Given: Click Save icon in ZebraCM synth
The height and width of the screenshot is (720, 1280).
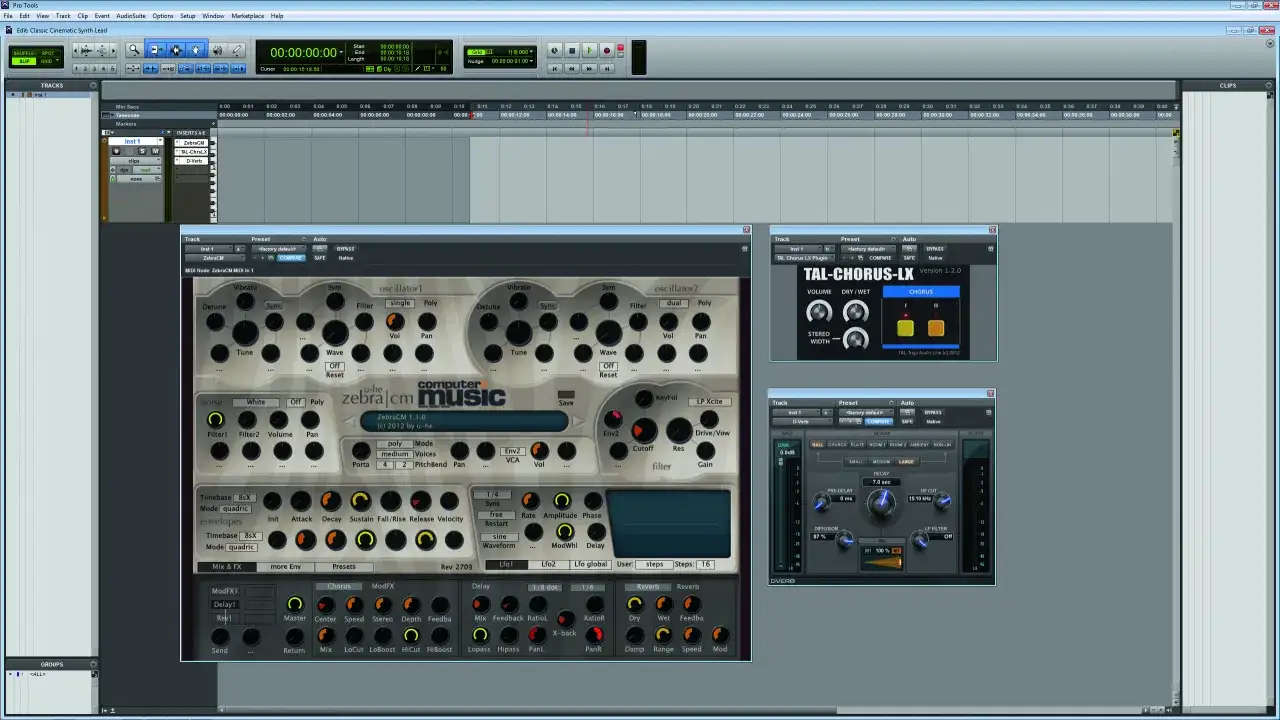Looking at the screenshot, I should 566,396.
